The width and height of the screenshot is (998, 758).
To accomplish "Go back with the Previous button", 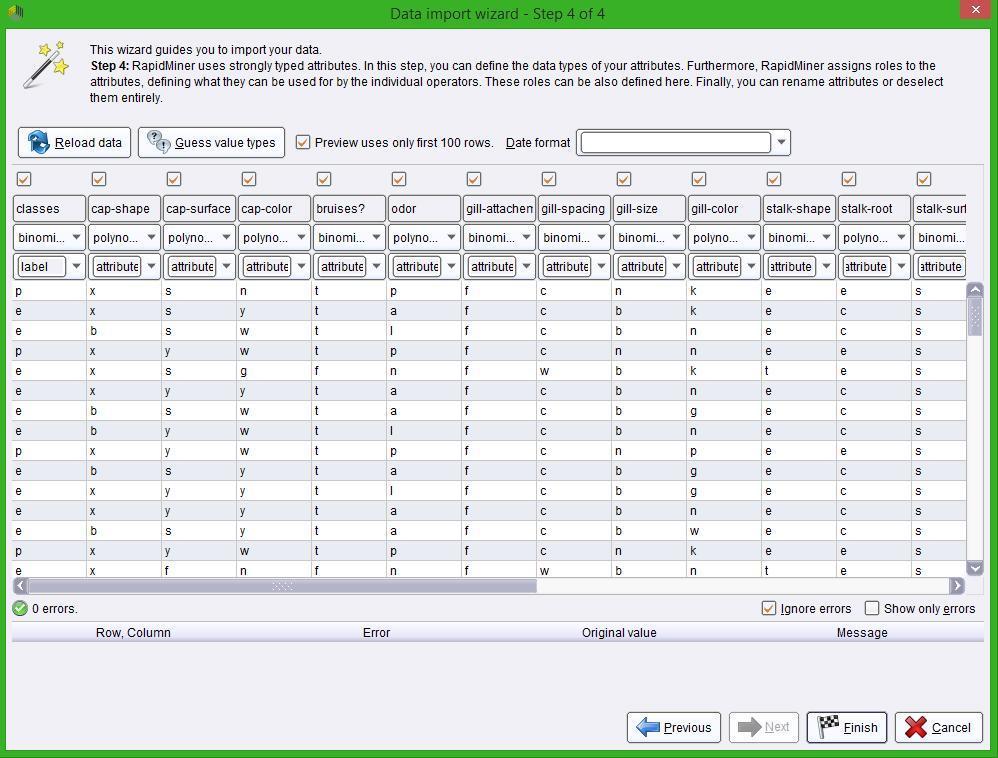I will (x=674, y=727).
